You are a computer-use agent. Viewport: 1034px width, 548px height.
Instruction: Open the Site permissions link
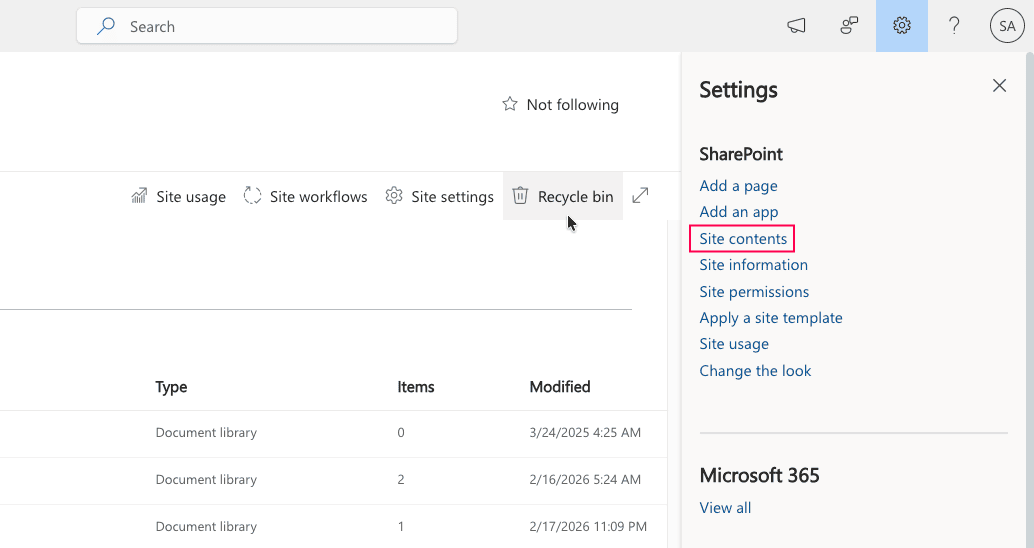point(754,291)
